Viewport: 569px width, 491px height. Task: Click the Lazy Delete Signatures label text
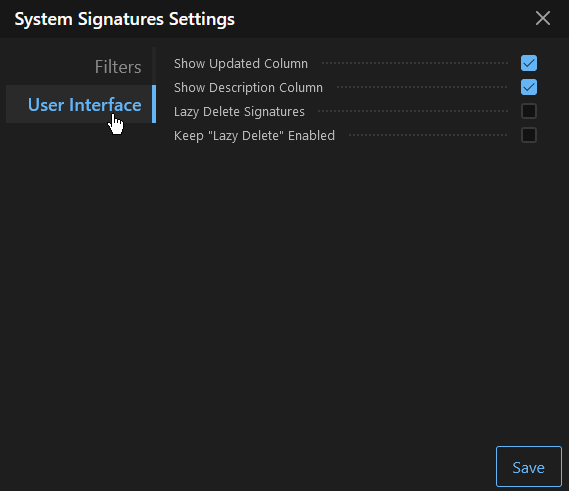239,111
